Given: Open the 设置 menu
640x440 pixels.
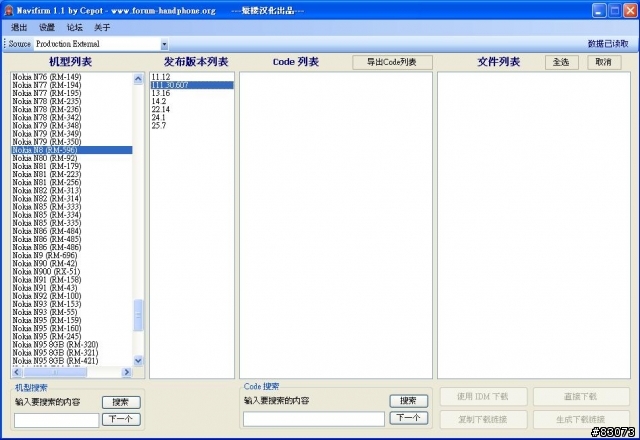Looking at the screenshot, I should tap(47, 27).
